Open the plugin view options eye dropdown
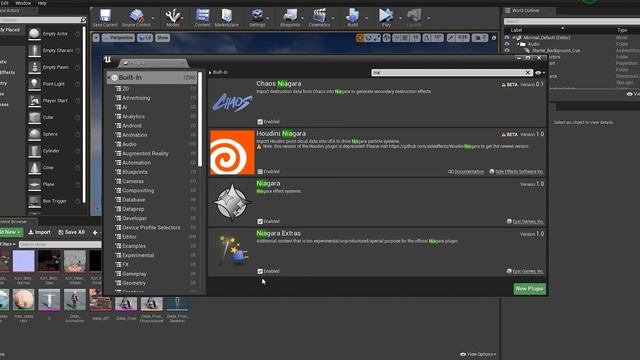Viewport: 640px width, 360px height. tap(540, 73)
